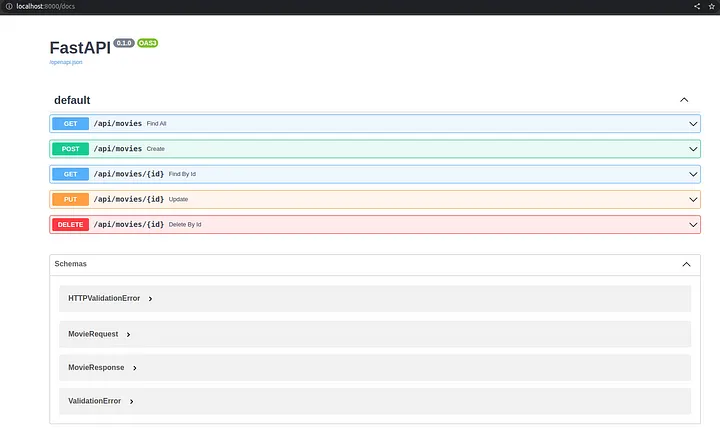Click the Schemas section title
720x435 pixels.
click(70, 264)
